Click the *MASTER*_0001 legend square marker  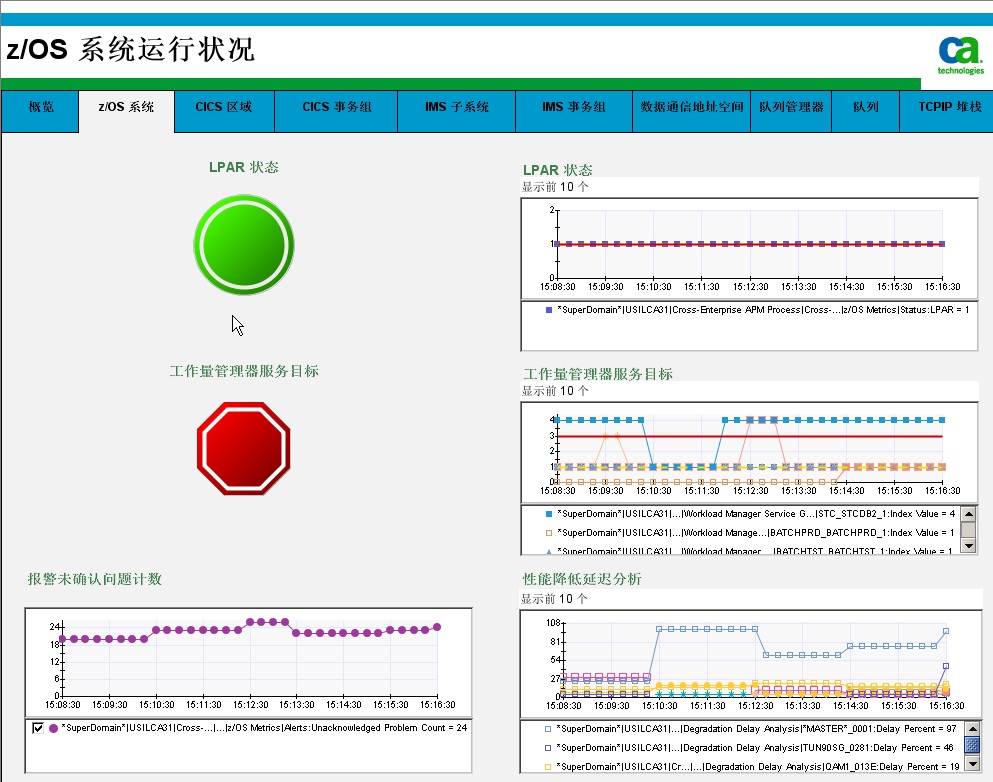(x=549, y=729)
